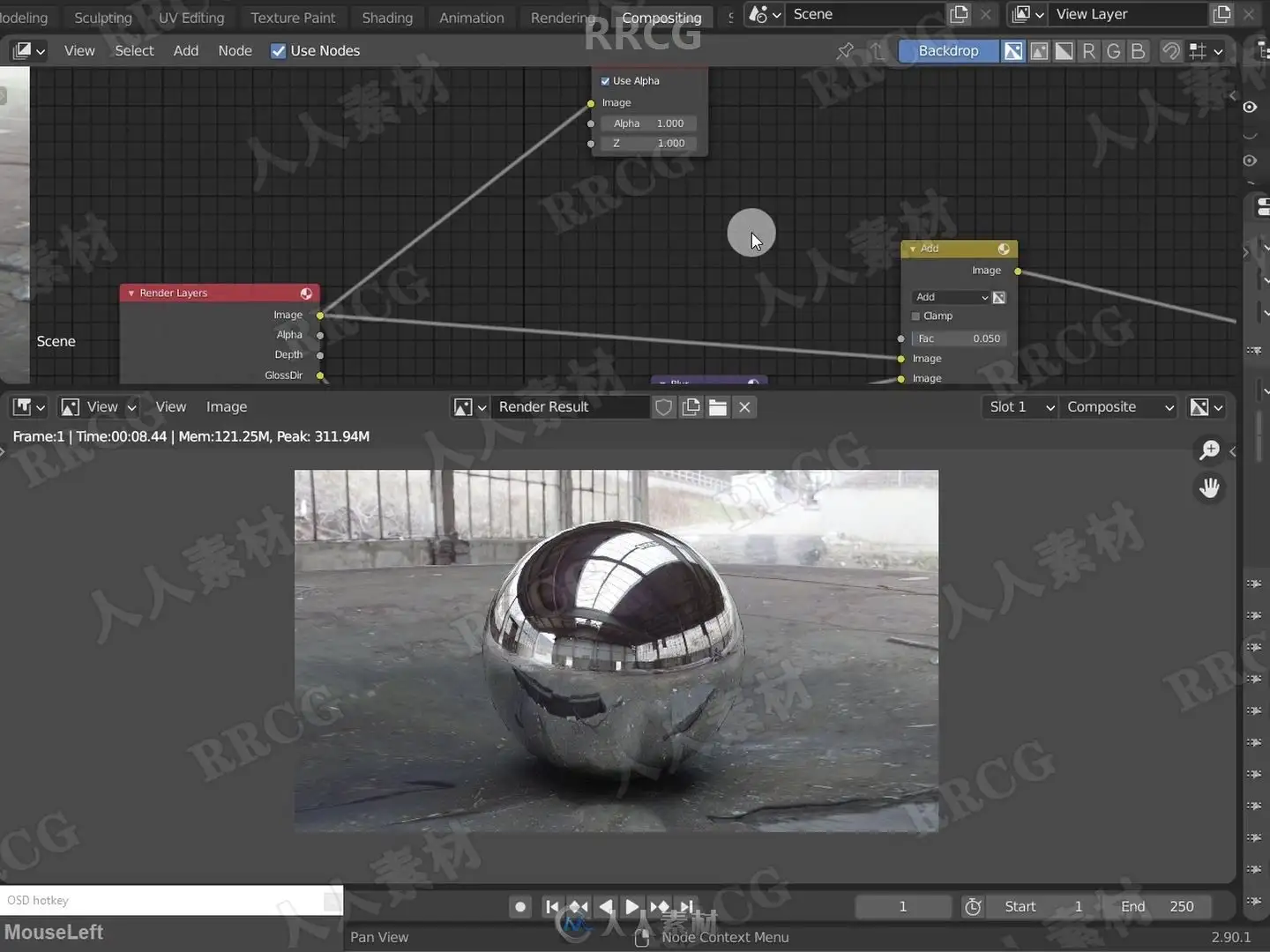Open the Composite layer dropdown
Screen dimensions: 1270x952
[1119, 407]
